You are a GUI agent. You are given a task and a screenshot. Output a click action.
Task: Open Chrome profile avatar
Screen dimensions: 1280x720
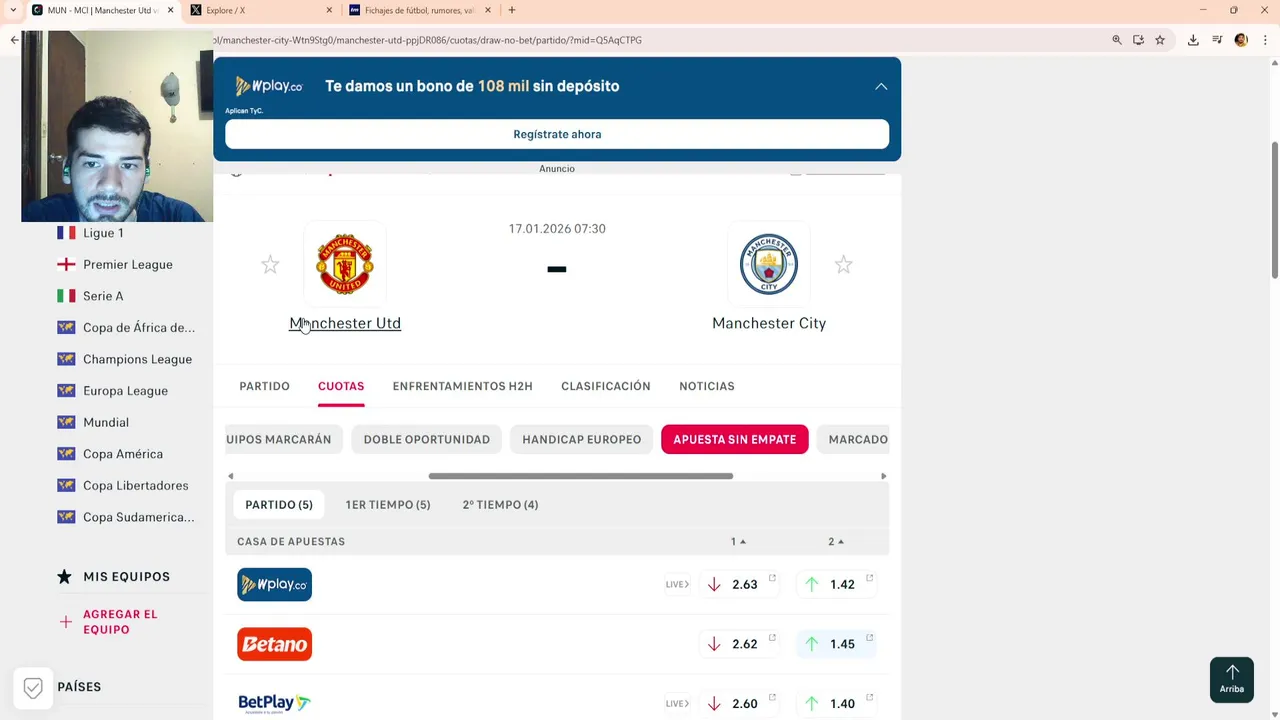[1241, 40]
